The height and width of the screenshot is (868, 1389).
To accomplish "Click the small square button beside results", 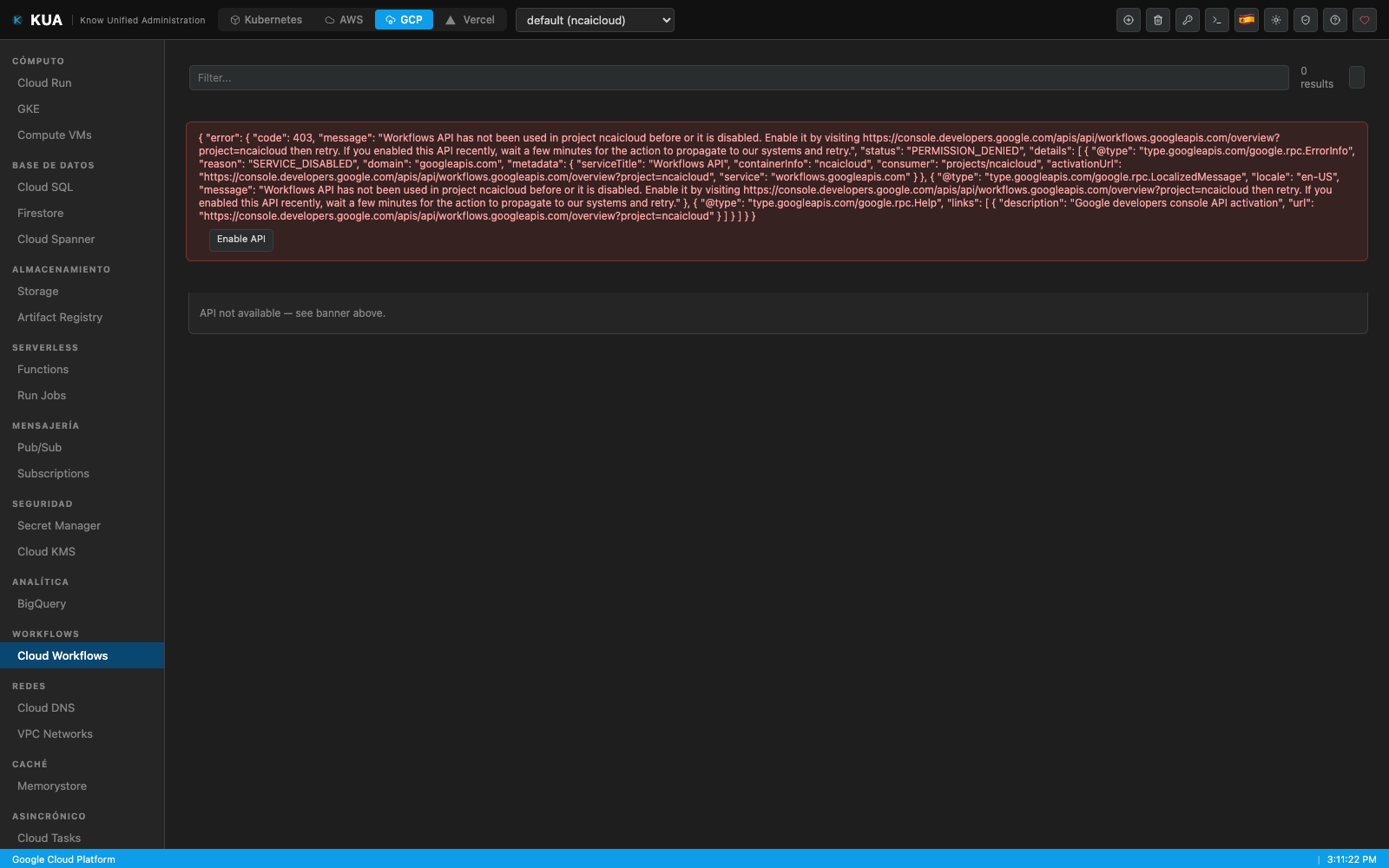I will (x=1357, y=77).
